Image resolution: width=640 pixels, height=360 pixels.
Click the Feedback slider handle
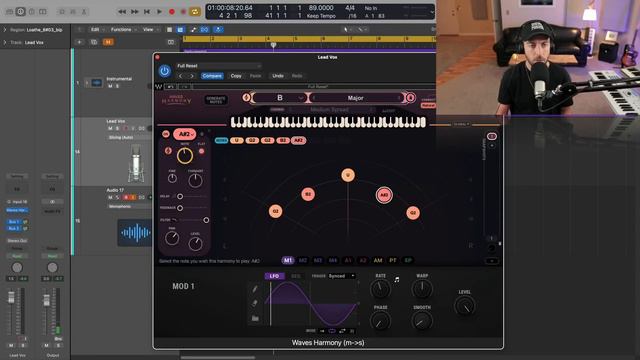click(180, 208)
